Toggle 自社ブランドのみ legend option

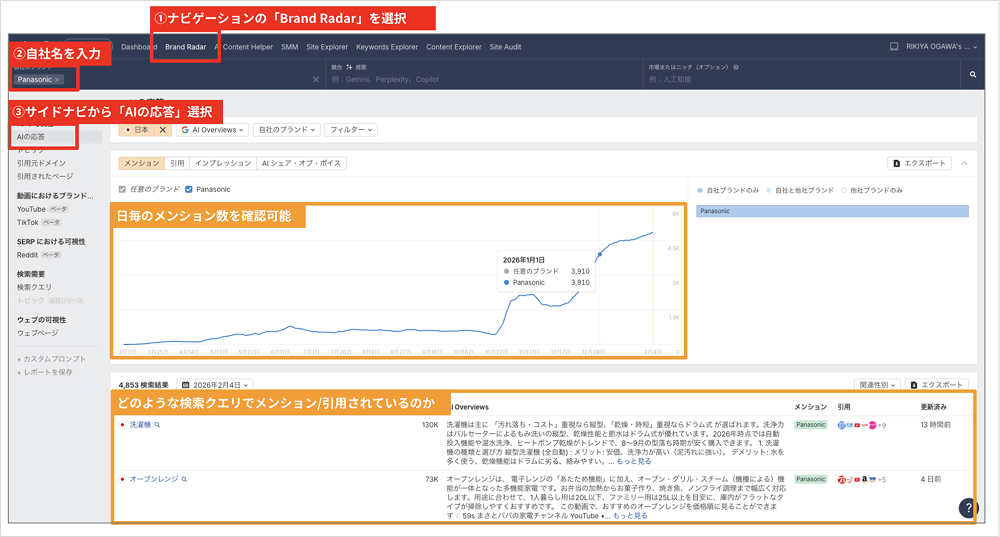730,189
